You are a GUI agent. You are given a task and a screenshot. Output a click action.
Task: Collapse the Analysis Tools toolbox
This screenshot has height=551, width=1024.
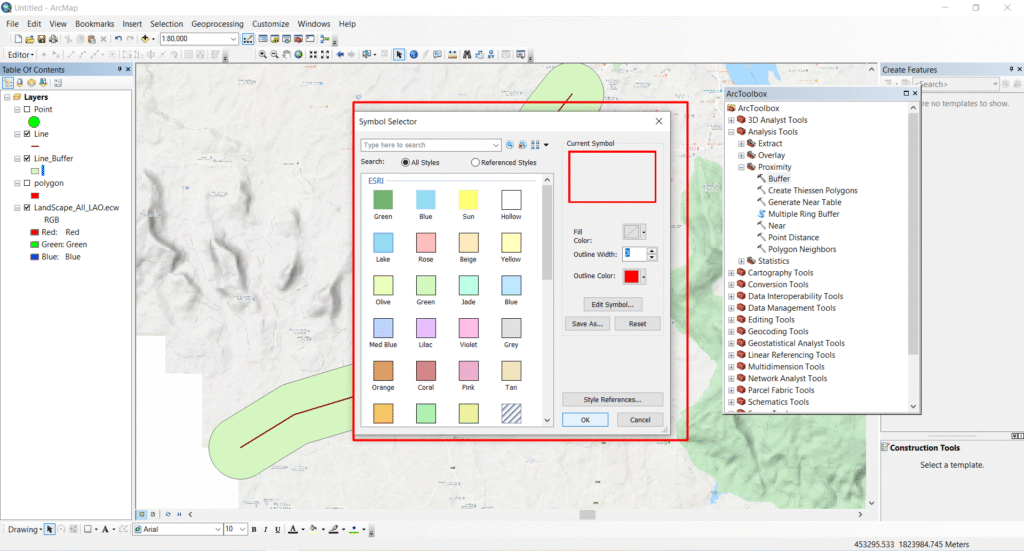pos(731,132)
